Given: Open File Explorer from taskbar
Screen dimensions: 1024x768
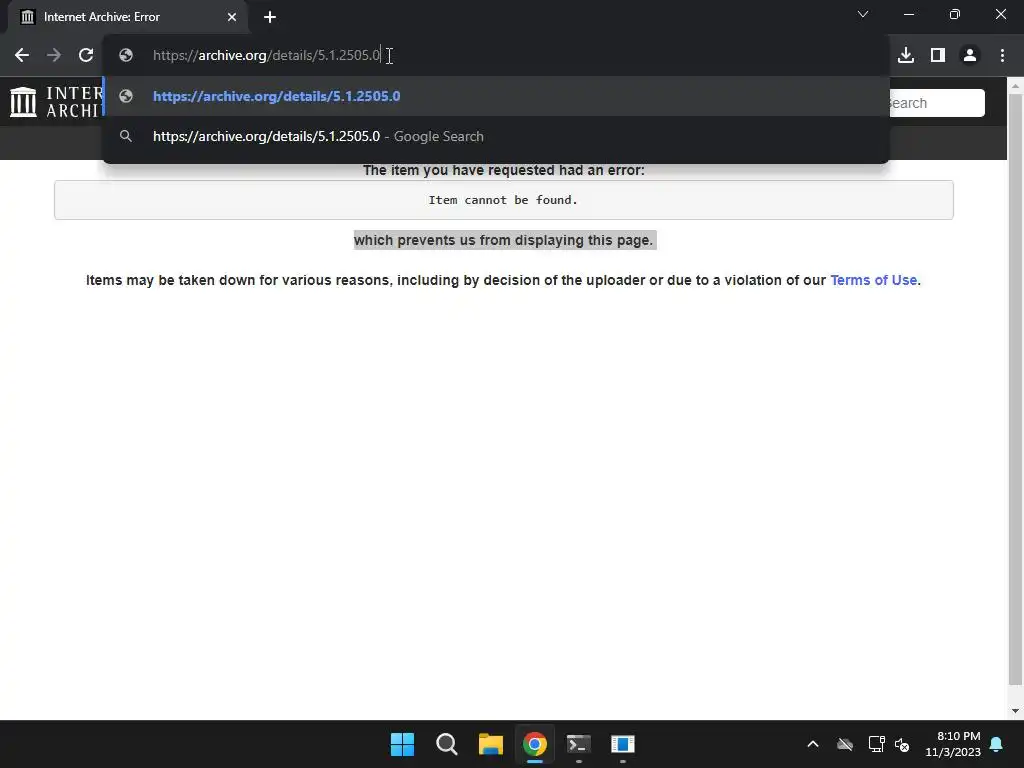Looking at the screenshot, I should 490,744.
